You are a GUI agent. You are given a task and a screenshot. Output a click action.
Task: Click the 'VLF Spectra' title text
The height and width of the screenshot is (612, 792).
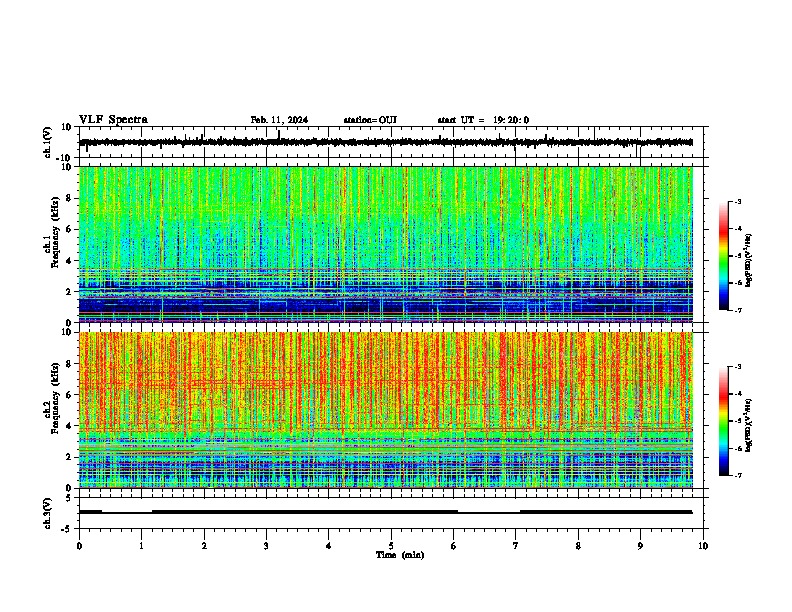point(113,120)
